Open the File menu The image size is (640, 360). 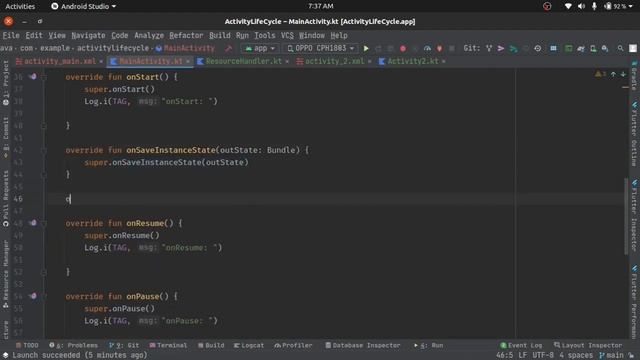click(x=11, y=36)
